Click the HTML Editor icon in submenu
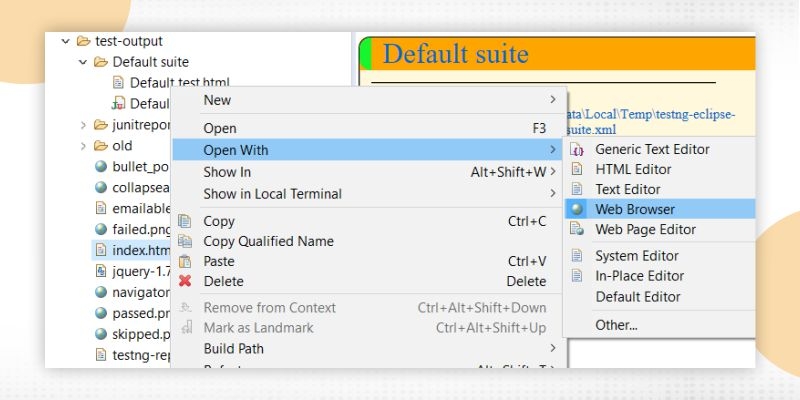The image size is (800, 400). [576, 169]
